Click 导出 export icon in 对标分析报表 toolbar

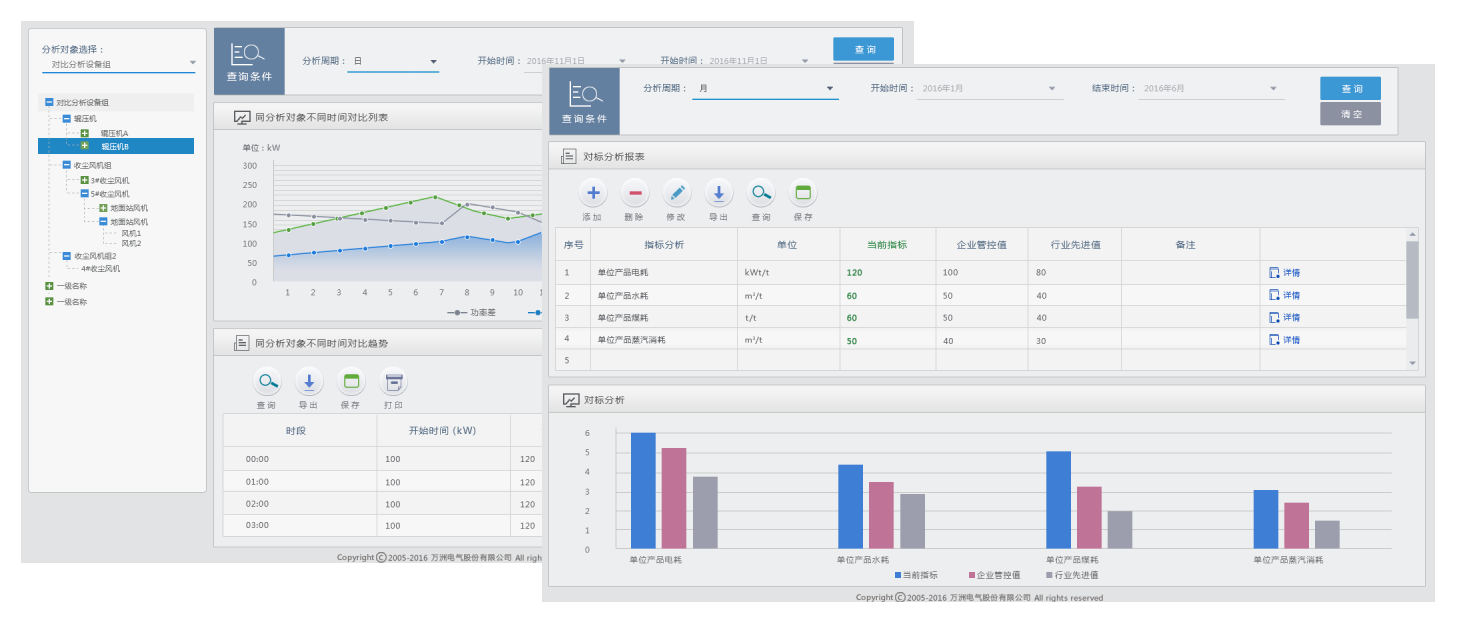(719, 193)
